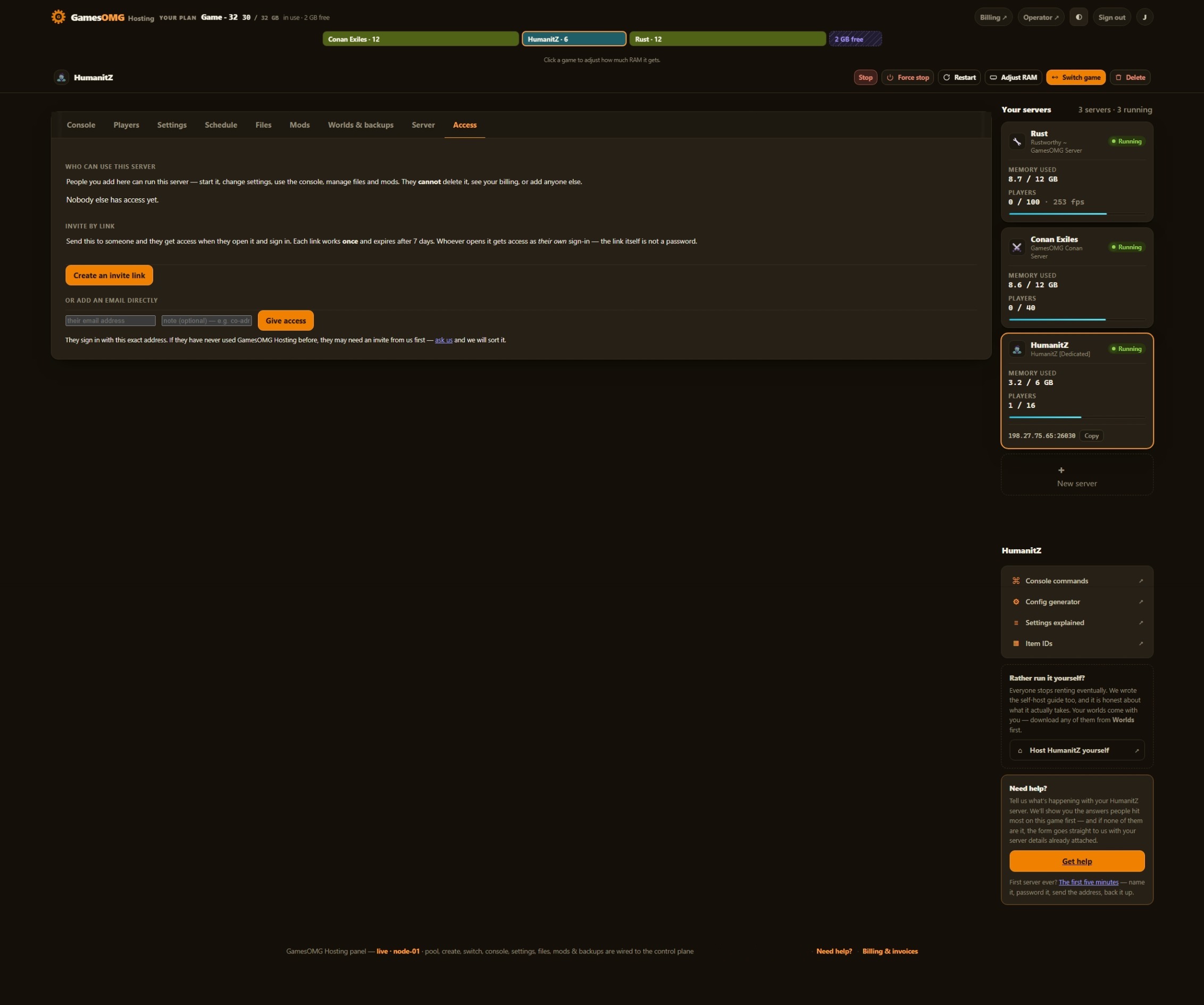Click Host HumanitZ yourself guide
This screenshot has width=1204, height=1005.
[x=1077, y=750]
